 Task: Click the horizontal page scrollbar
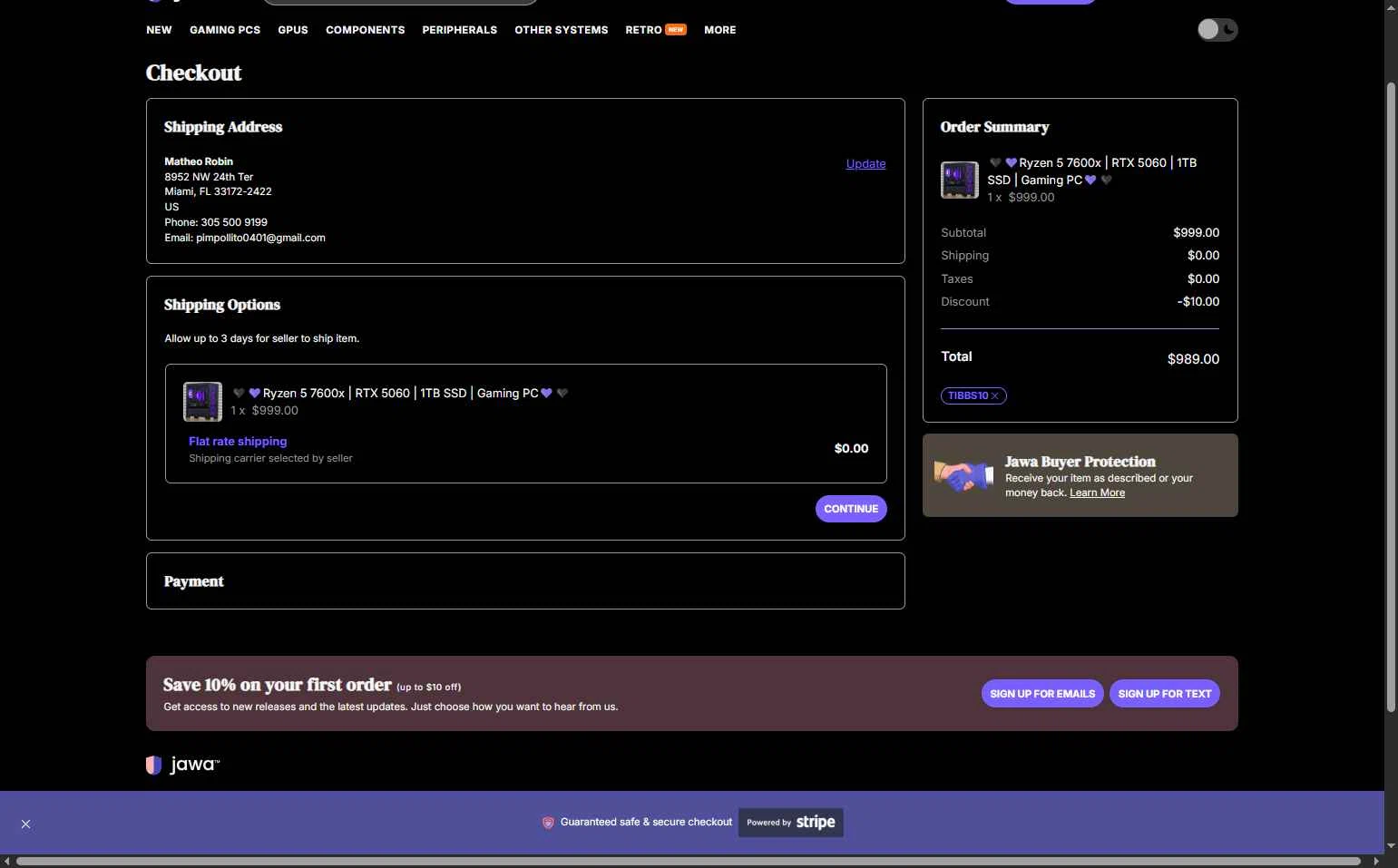coord(689,861)
